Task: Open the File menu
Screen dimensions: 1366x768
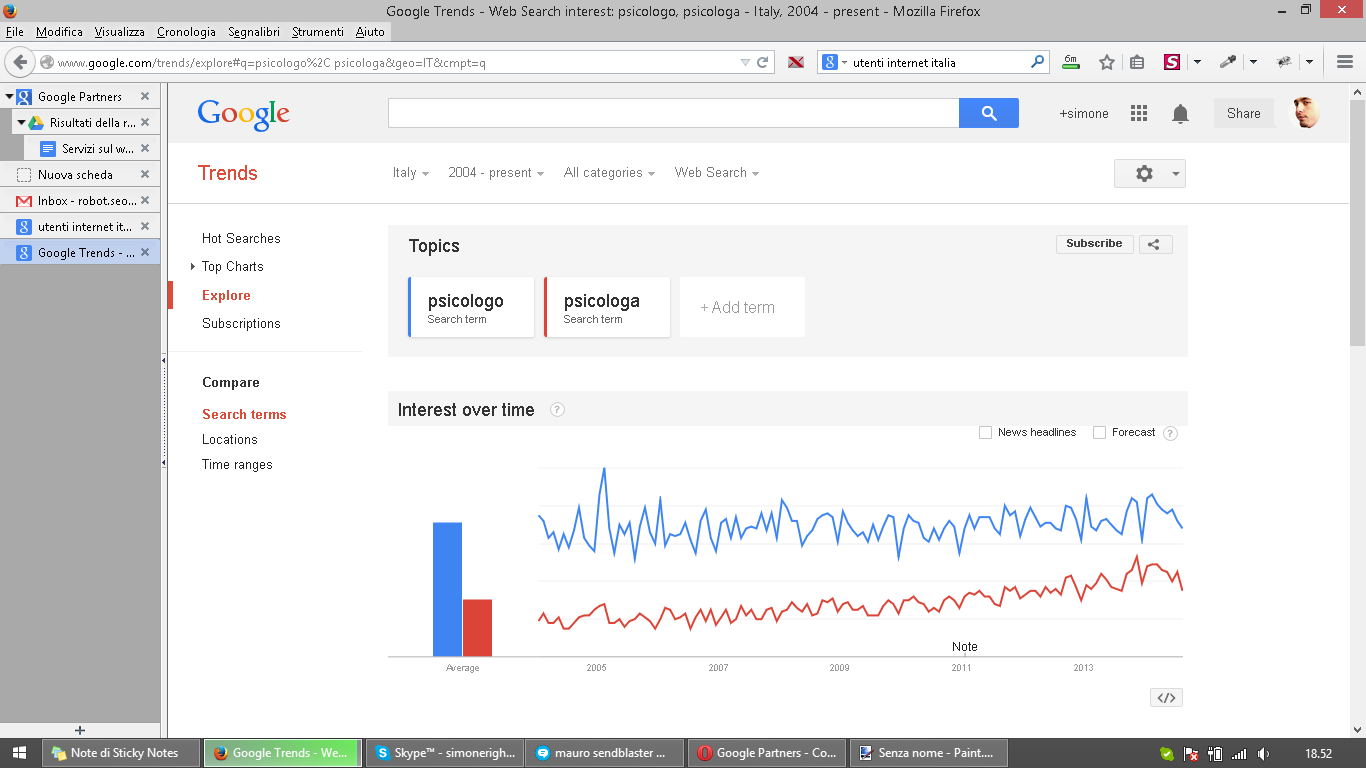Action: [15, 32]
